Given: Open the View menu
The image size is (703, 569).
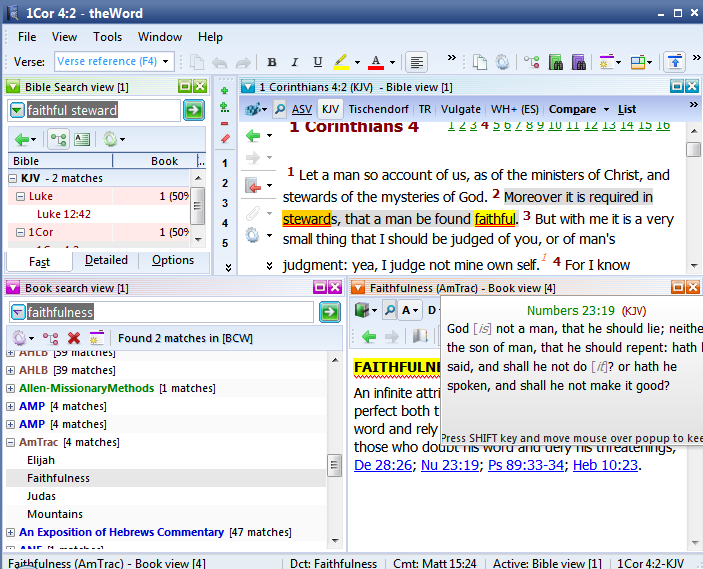Looking at the screenshot, I should (64, 37).
